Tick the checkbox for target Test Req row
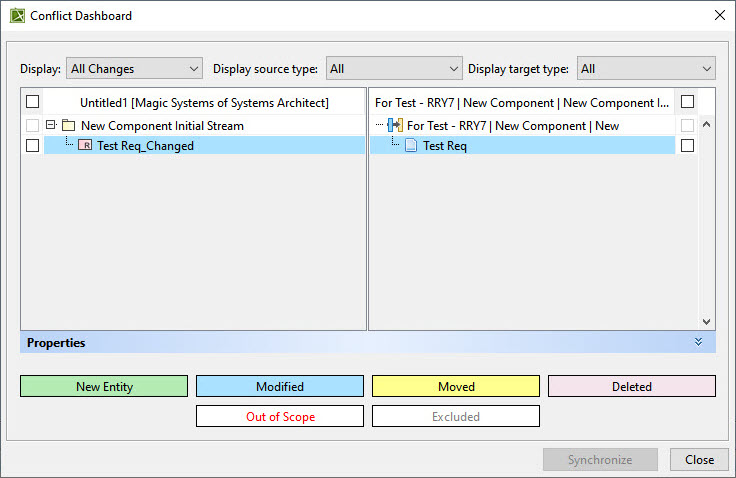736x478 pixels. 687,146
